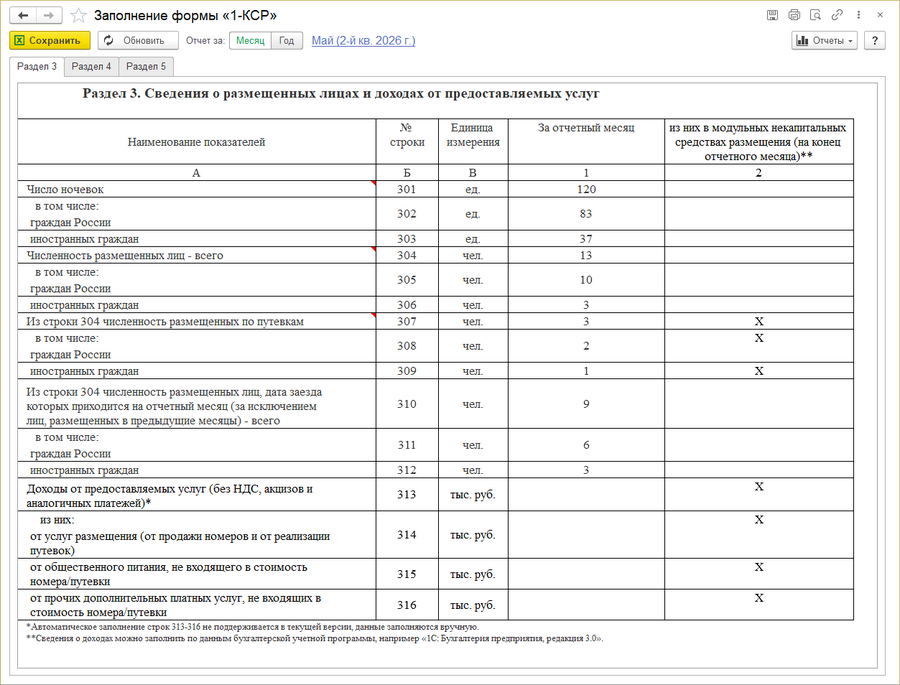Open print preview magnifier icon
Screen dimensions: 900x685
(815, 15)
